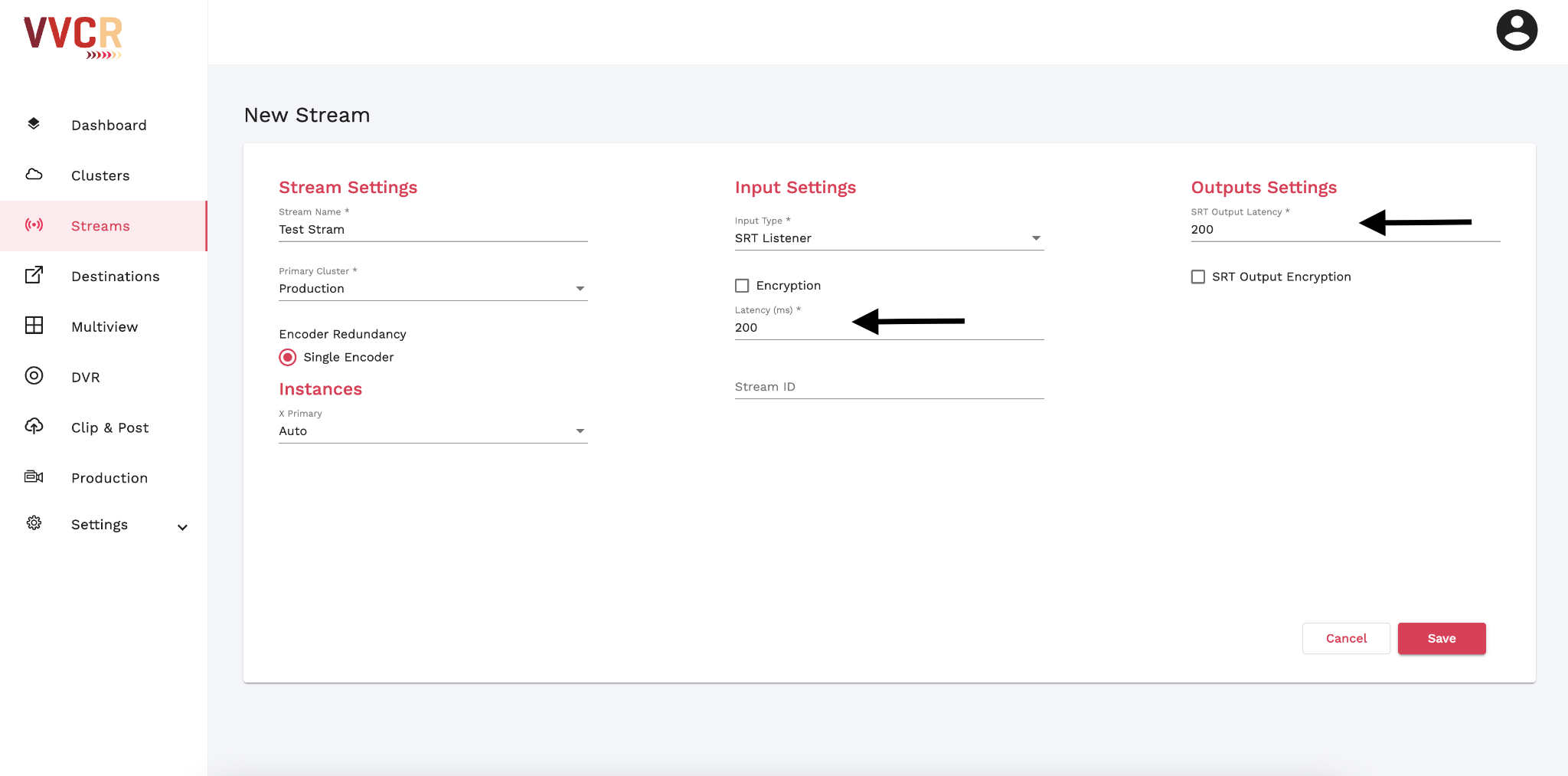Click the Multiview grid icon

point(34,326)
